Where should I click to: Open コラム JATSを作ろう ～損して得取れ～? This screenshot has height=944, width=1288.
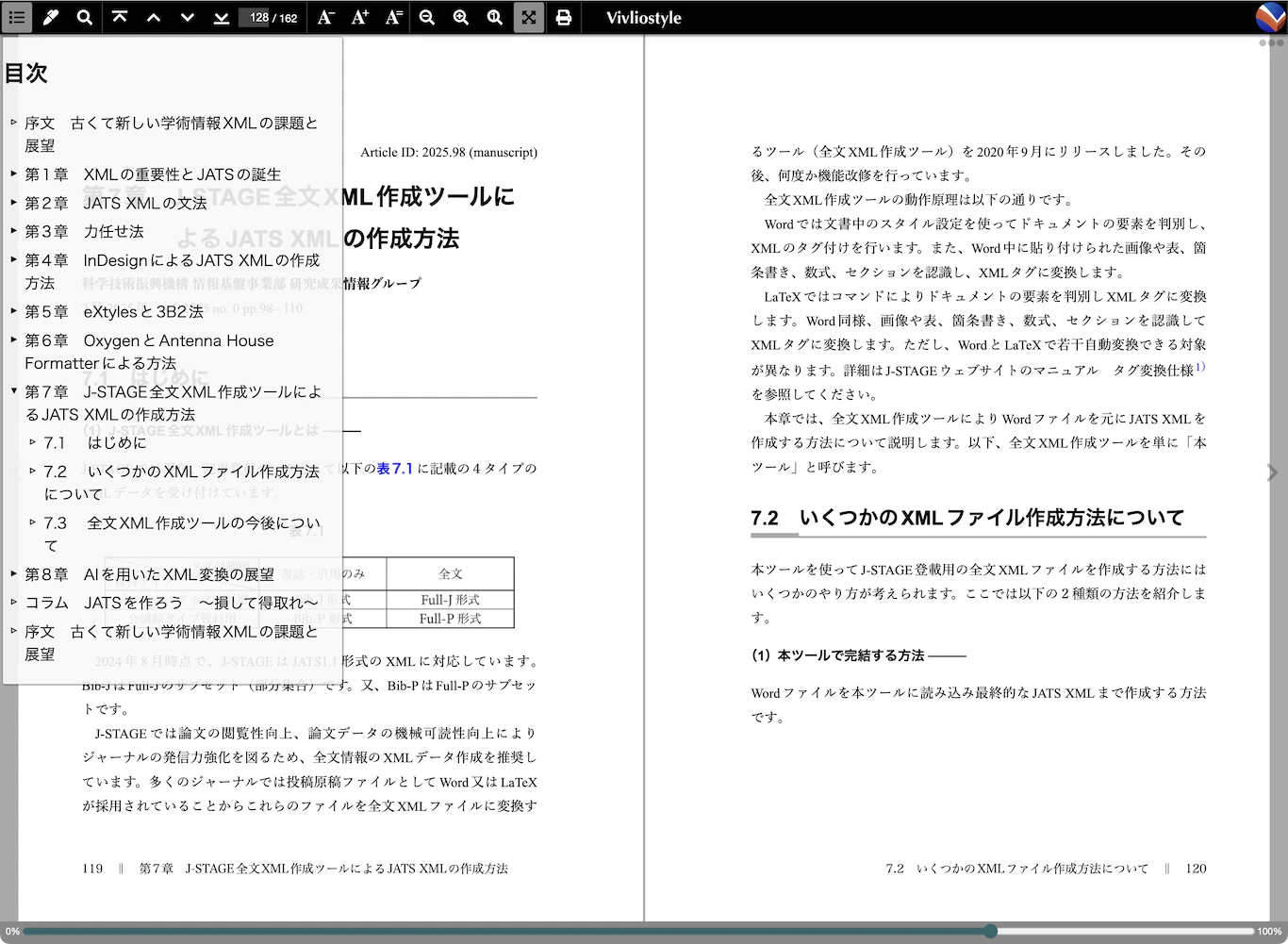coord(171,603)
